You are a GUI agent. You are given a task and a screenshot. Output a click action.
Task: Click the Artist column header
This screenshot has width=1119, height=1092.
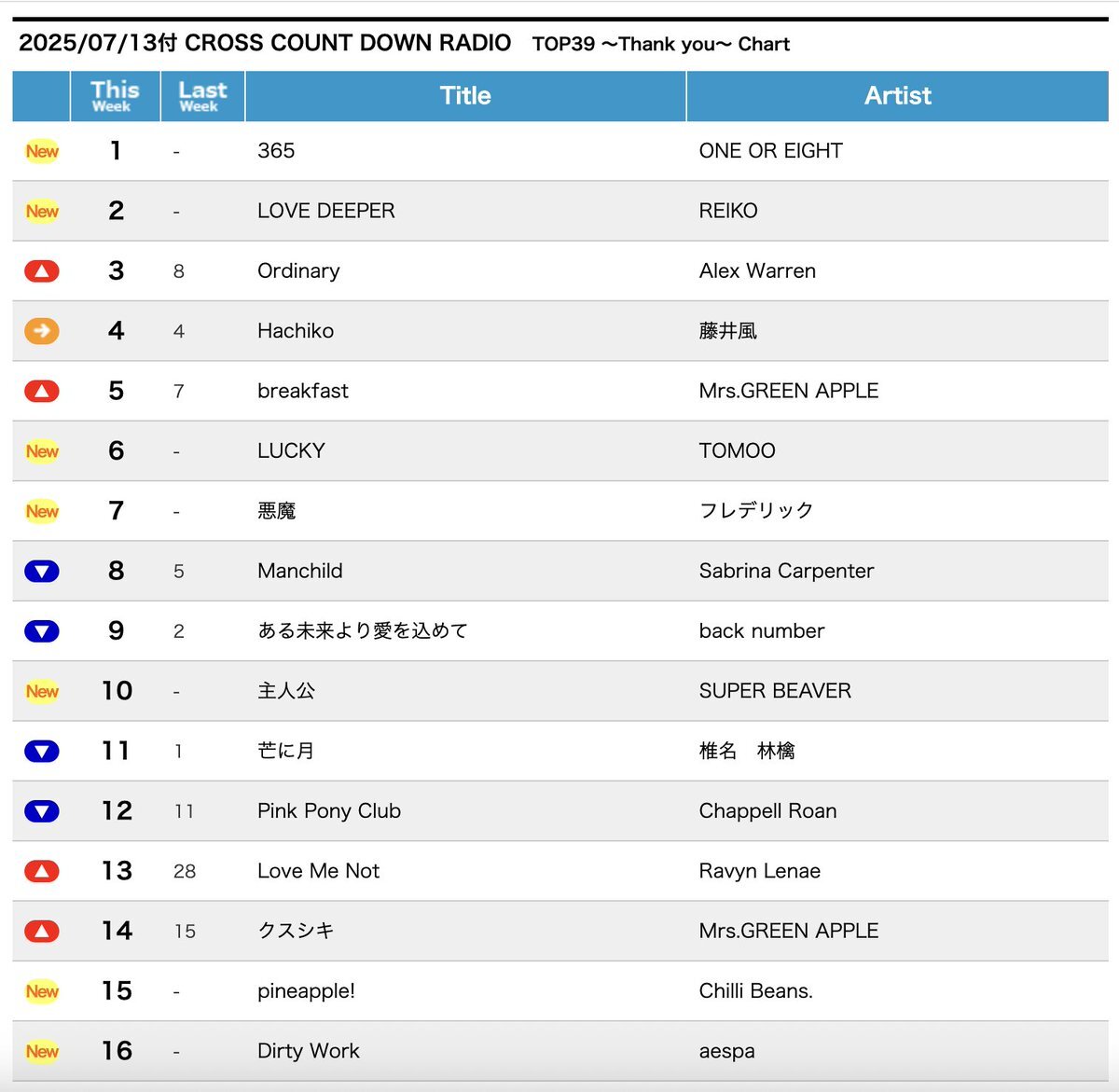(897, 96)
